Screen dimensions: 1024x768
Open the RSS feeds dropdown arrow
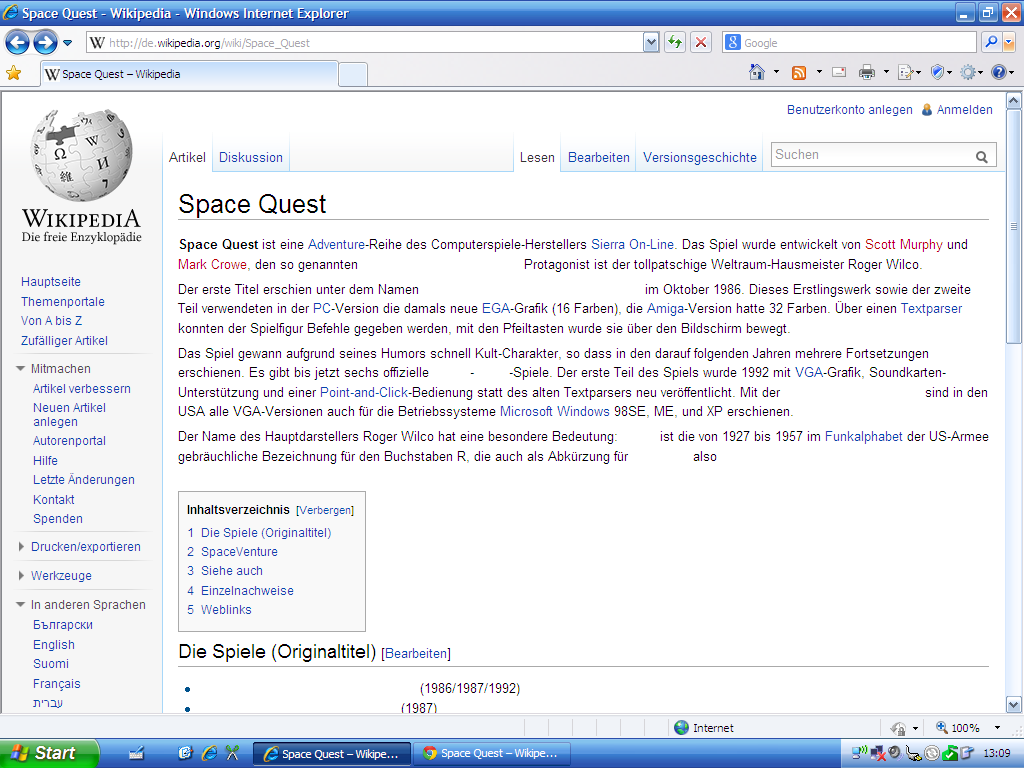[819, 72]
